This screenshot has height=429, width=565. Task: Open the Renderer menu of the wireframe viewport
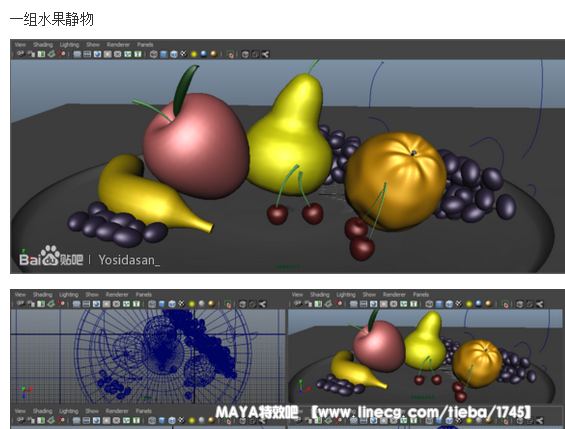[117, 295]
